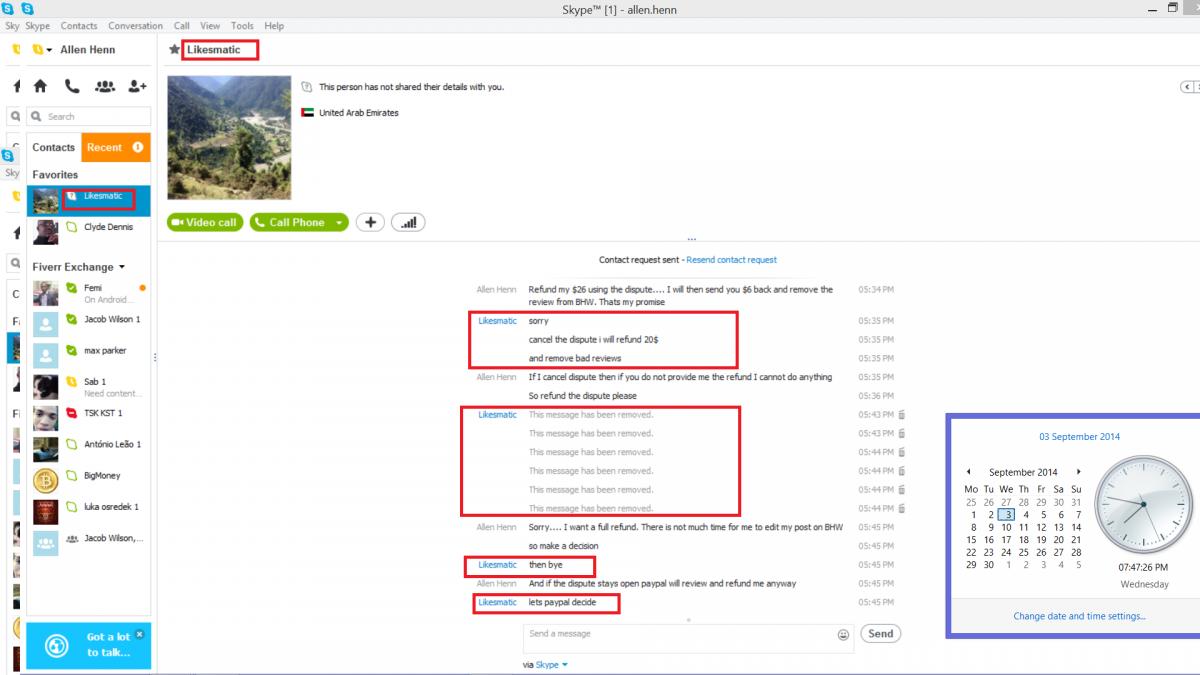Switch to the Contacts tab
The width and height of the screenshot is (1200, 675).
point(54,147)
